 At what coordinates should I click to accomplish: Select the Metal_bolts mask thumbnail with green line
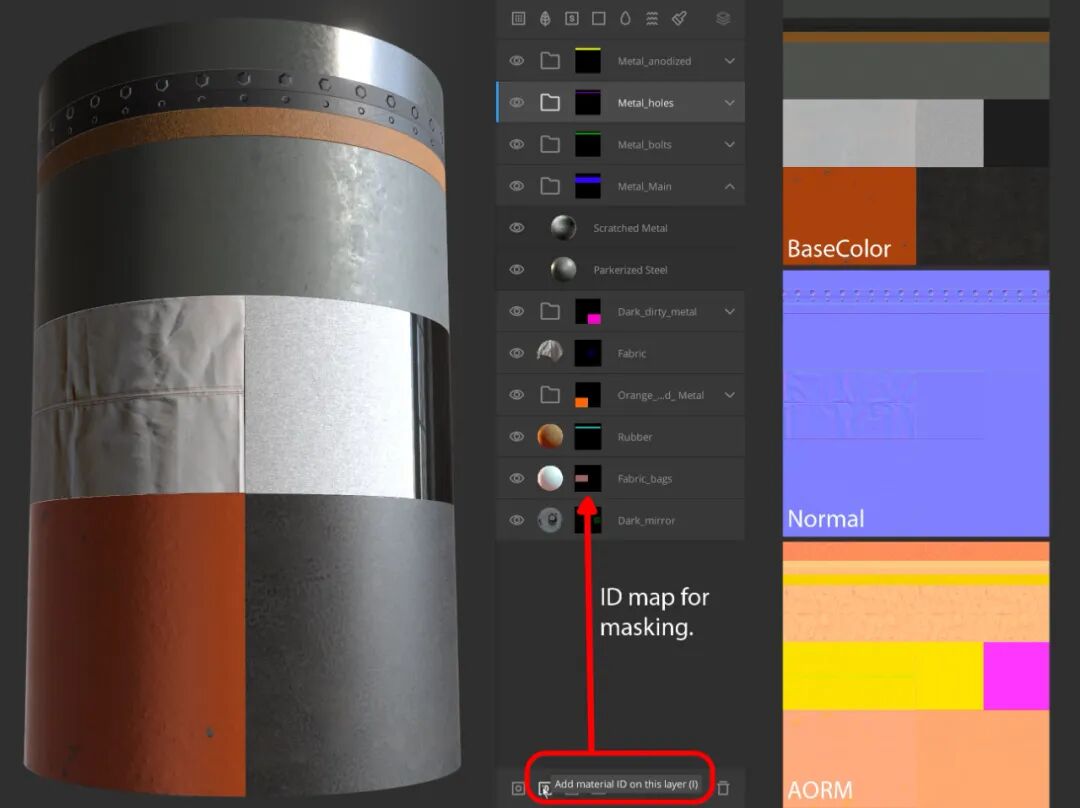click(x=588, y=145)
